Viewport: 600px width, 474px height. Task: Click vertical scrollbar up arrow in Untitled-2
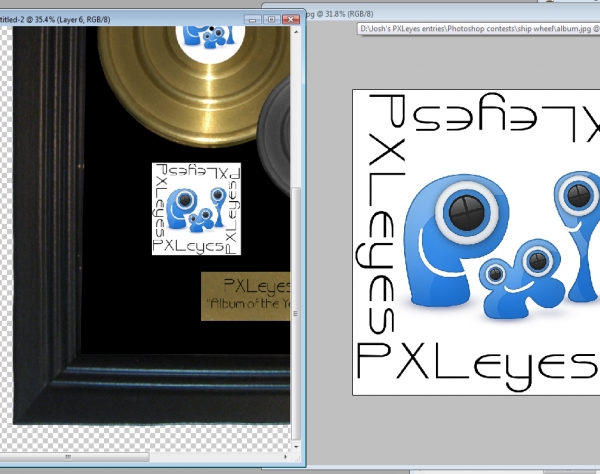pos(296,32)
